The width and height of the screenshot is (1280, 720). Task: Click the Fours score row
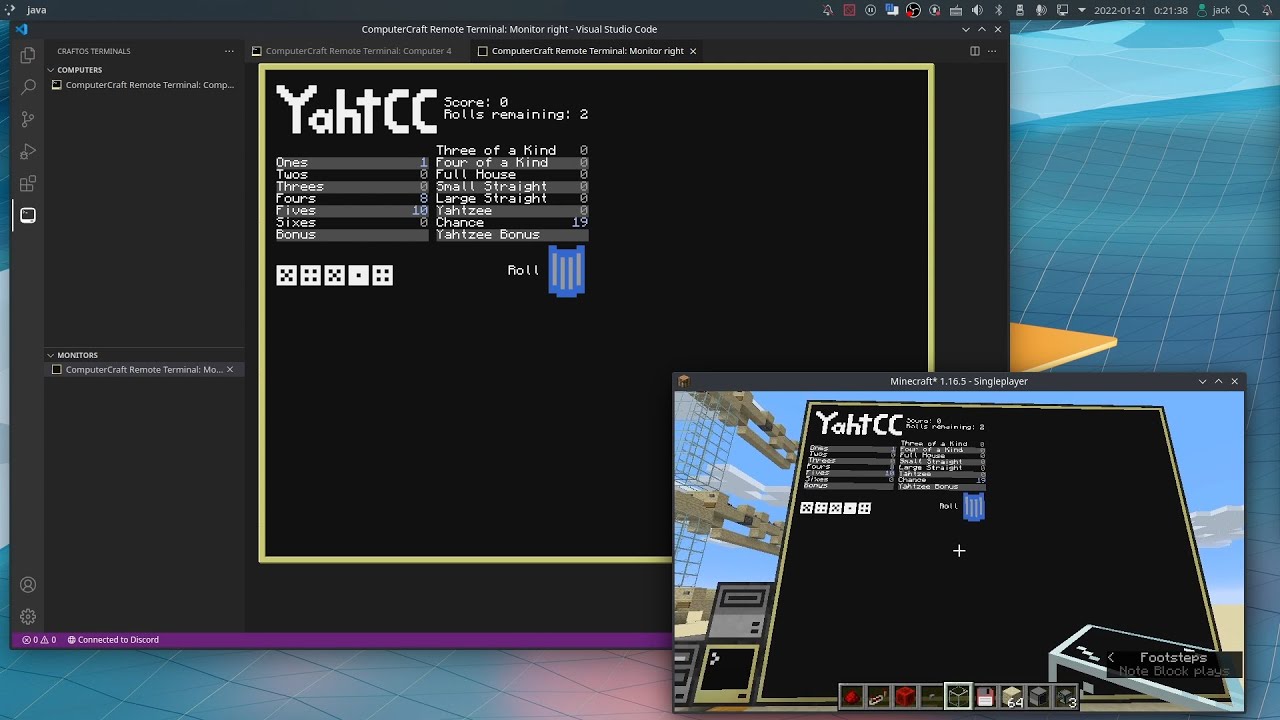click(x=352, y=198)
